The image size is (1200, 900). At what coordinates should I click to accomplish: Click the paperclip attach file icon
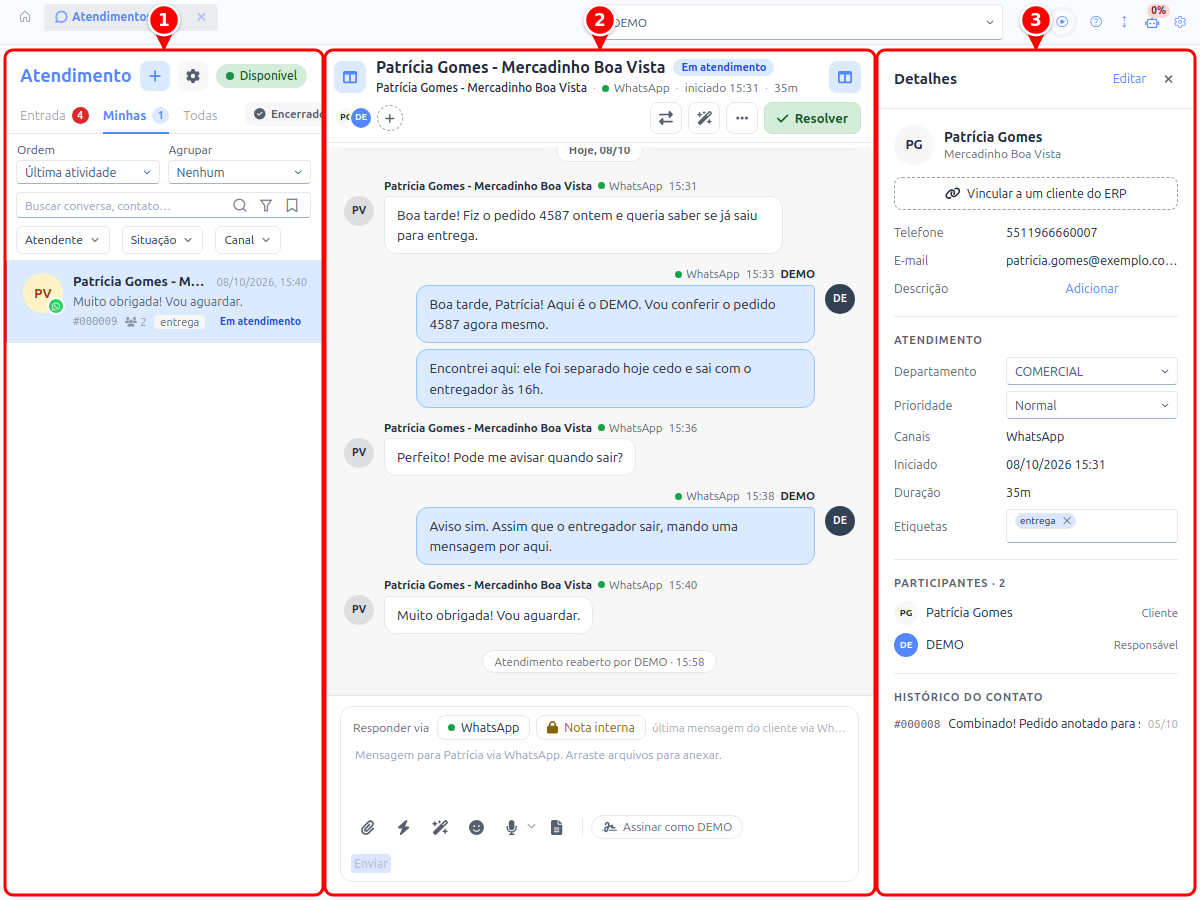368,827
